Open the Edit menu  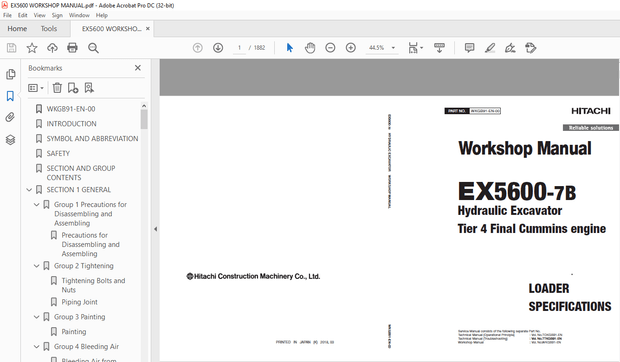pos(23,15)
